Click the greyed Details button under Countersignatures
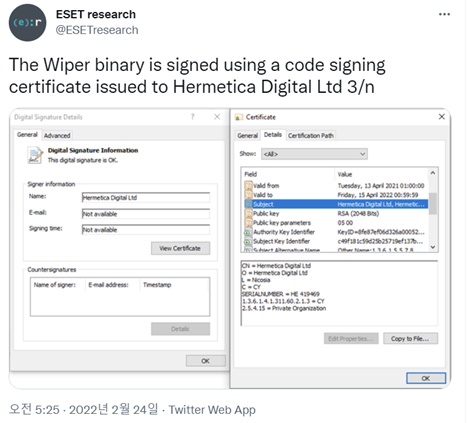 (x=180, y=329)
